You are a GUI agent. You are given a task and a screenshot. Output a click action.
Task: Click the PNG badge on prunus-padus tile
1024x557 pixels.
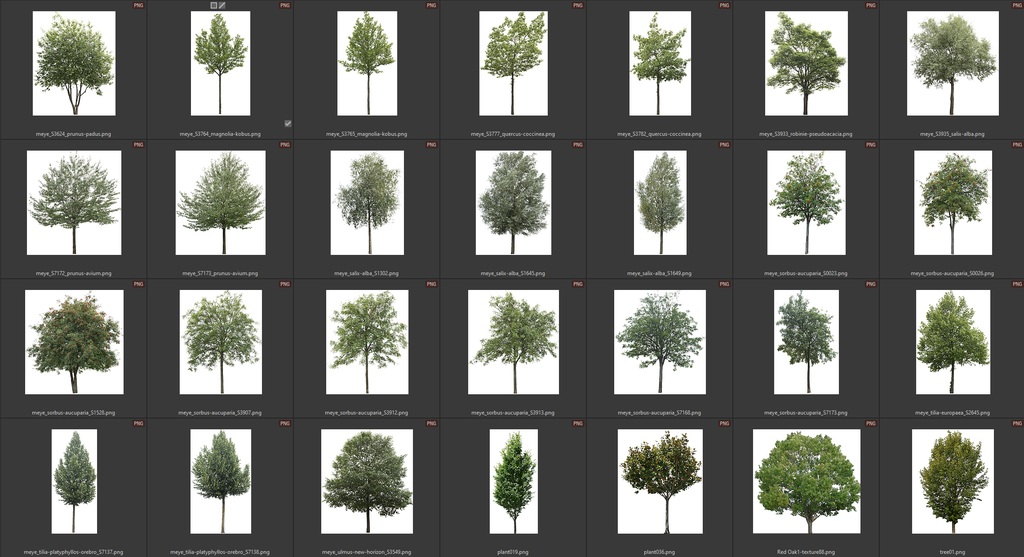click(138, 6)
